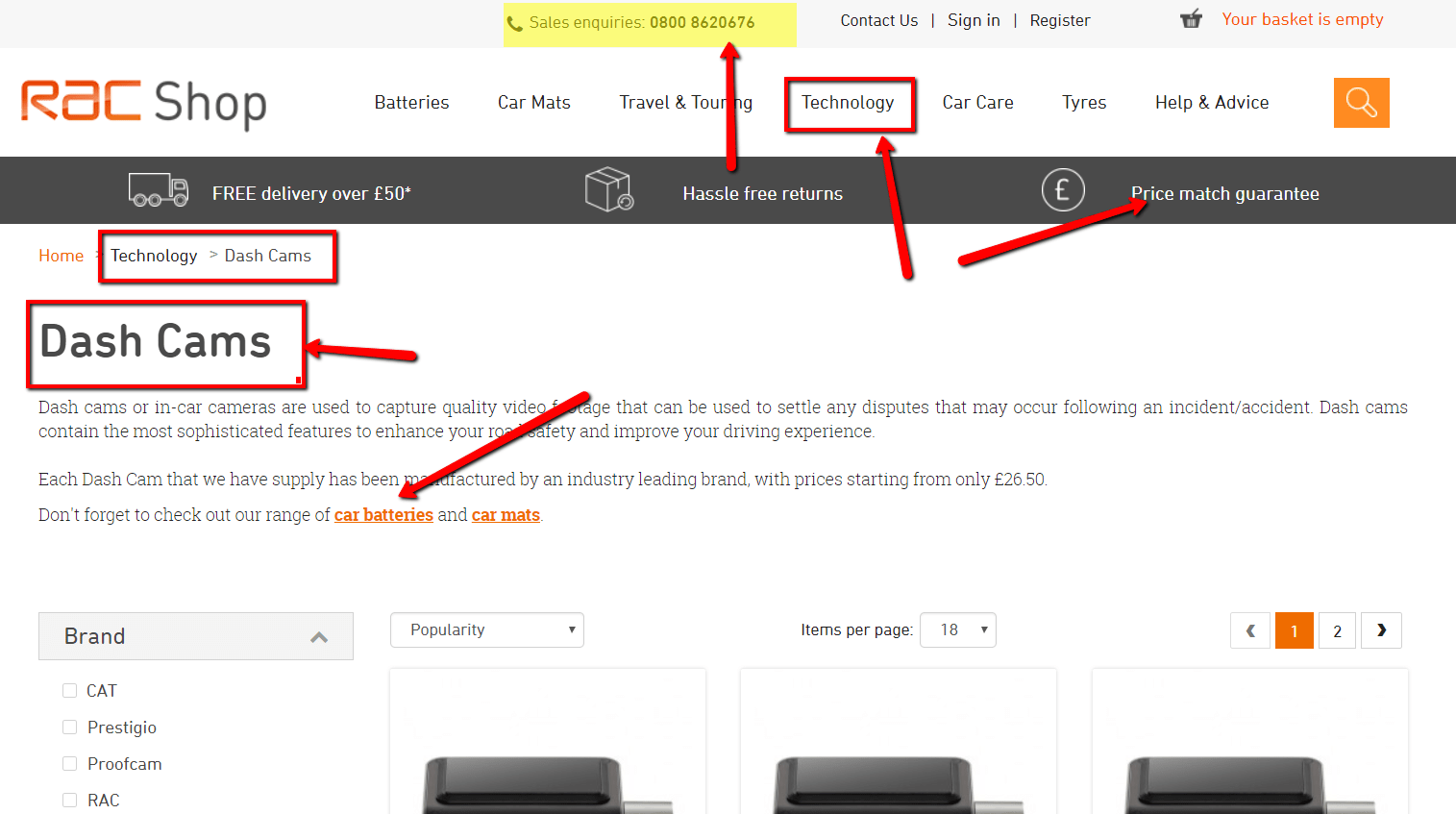Click the Sign in link
Image resolution: width=1456 pixels, height=814 pixels.
[974, 20]
